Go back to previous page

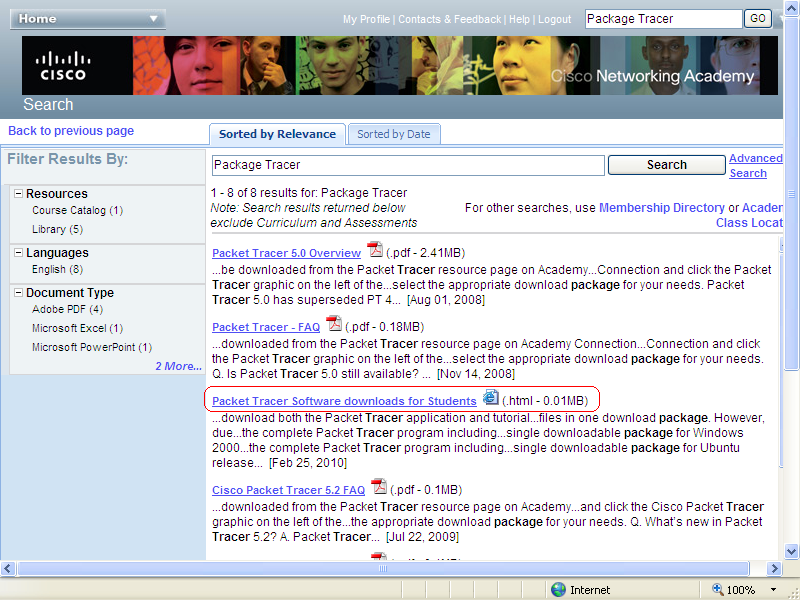pyautogui.click(x=71, y=131)
